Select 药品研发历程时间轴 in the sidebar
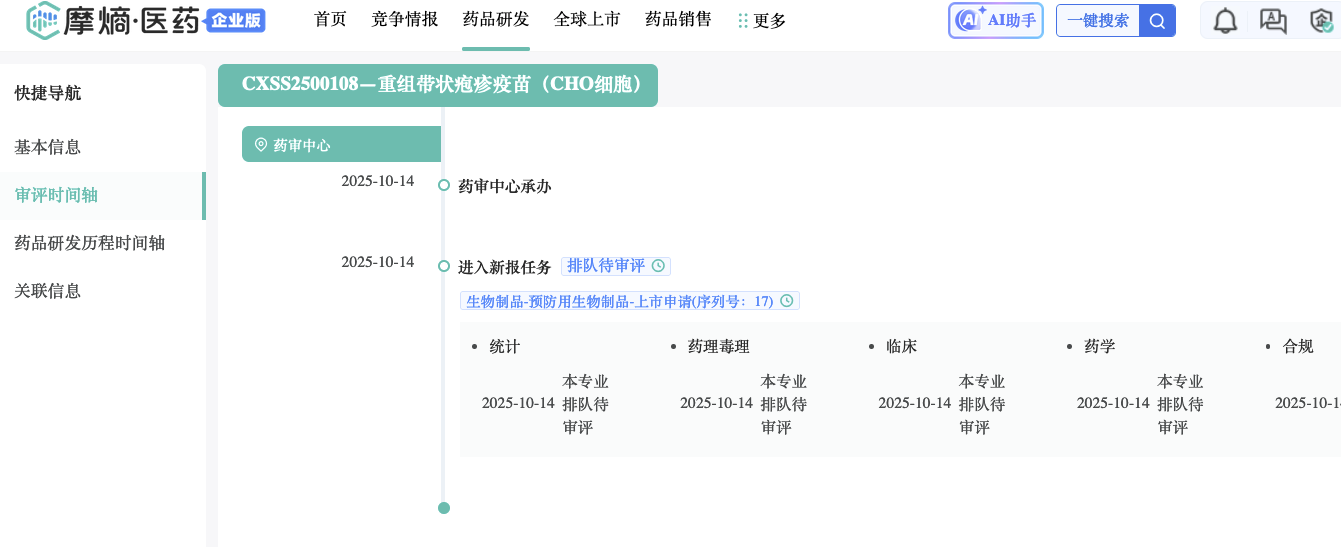The height and width of the screenshot is (547, 1341). 90,243
